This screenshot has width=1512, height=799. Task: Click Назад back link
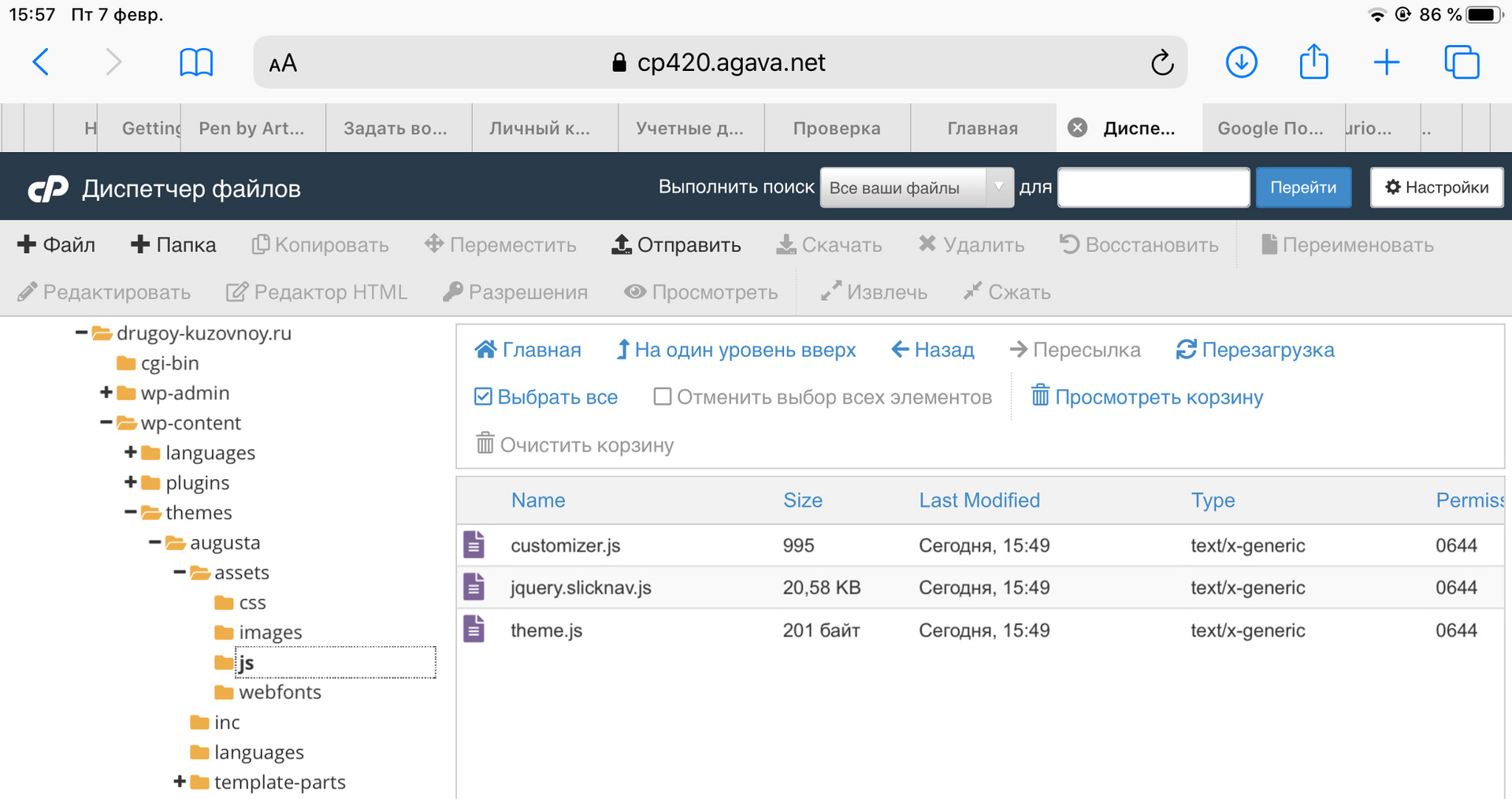pos(933,350)
